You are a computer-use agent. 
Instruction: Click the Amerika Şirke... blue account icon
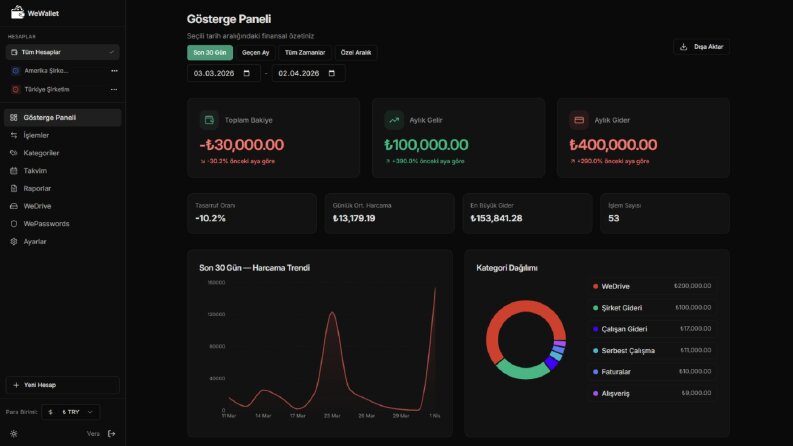(15, 71)
